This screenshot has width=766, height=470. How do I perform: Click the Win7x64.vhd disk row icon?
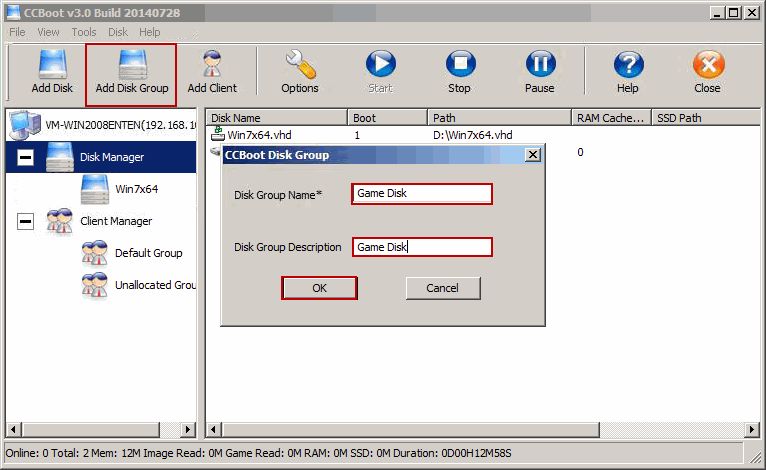coord(217,134)
